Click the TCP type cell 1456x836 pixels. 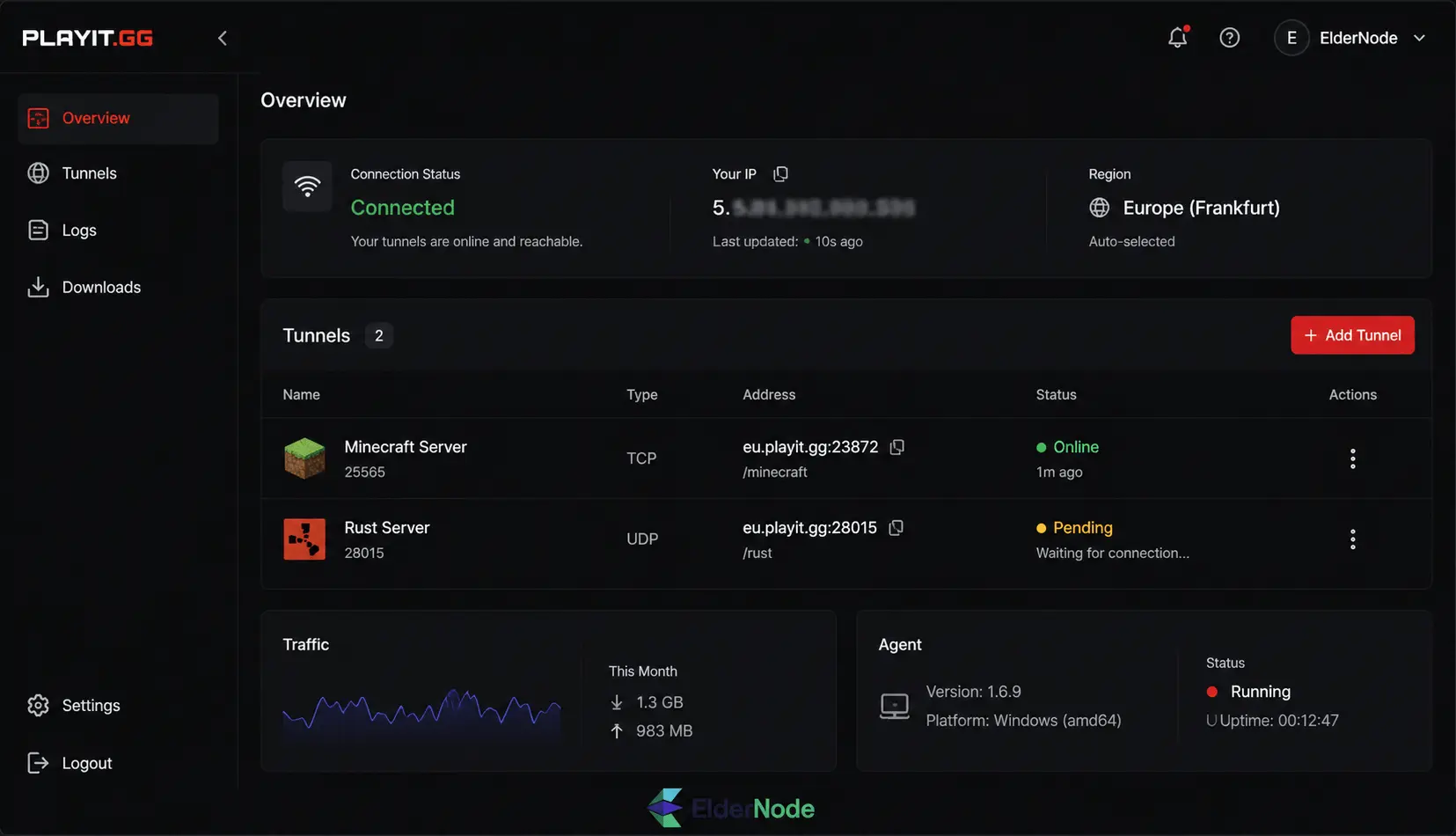(641, 458)
